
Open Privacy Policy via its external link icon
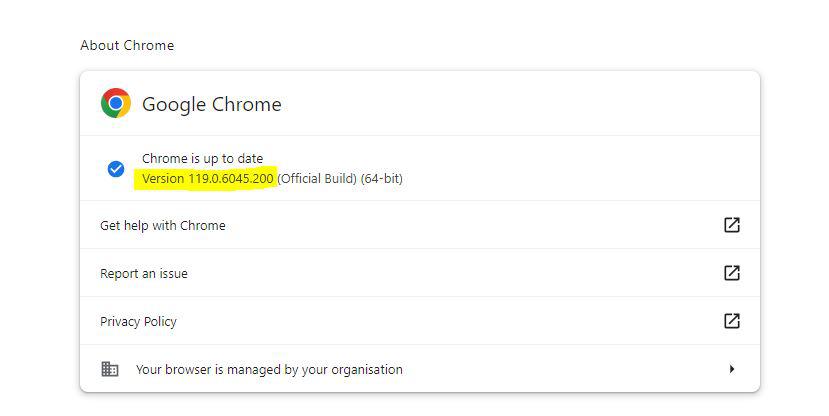point(731,321)
